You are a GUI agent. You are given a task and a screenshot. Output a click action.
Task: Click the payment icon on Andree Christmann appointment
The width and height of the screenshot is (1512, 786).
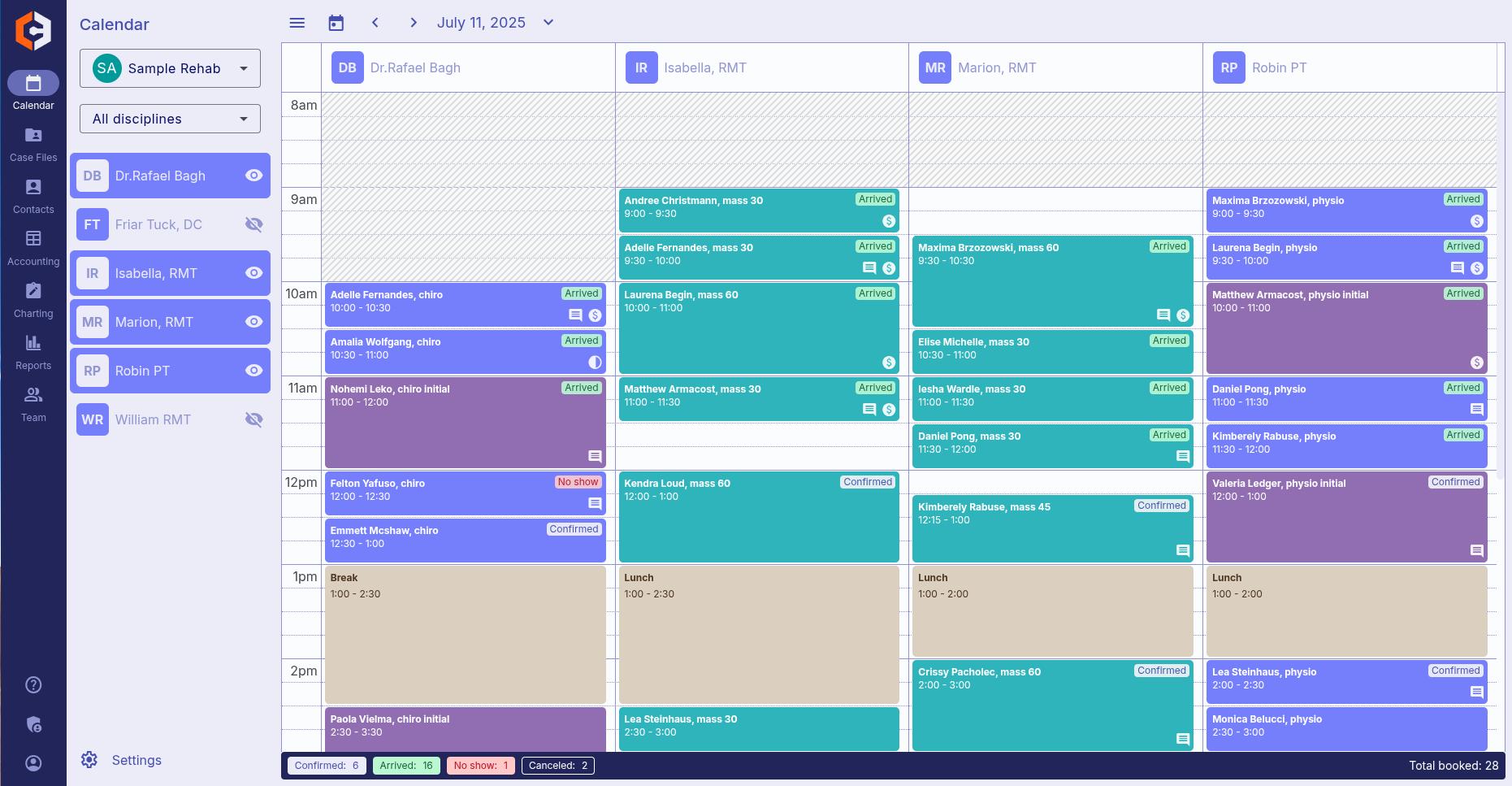pos(889,221)
